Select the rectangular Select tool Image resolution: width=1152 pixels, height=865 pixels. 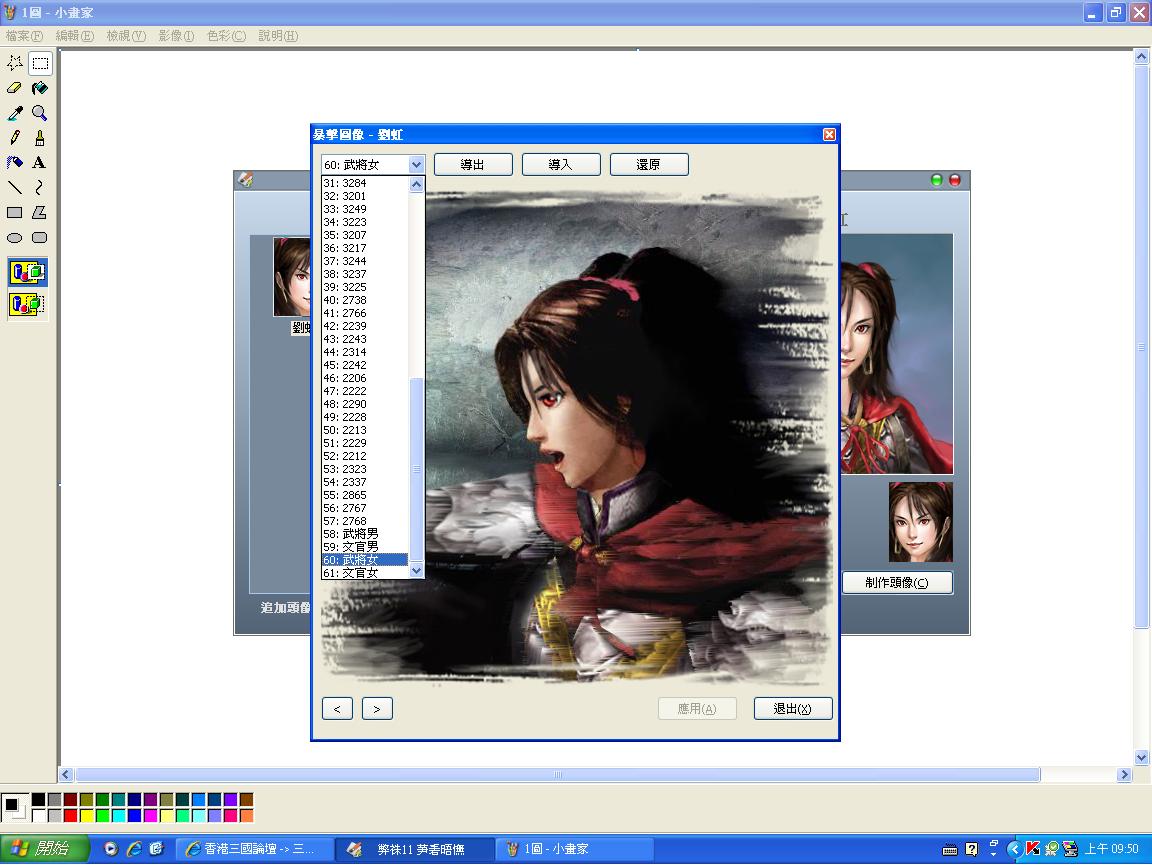coord(40,63)
